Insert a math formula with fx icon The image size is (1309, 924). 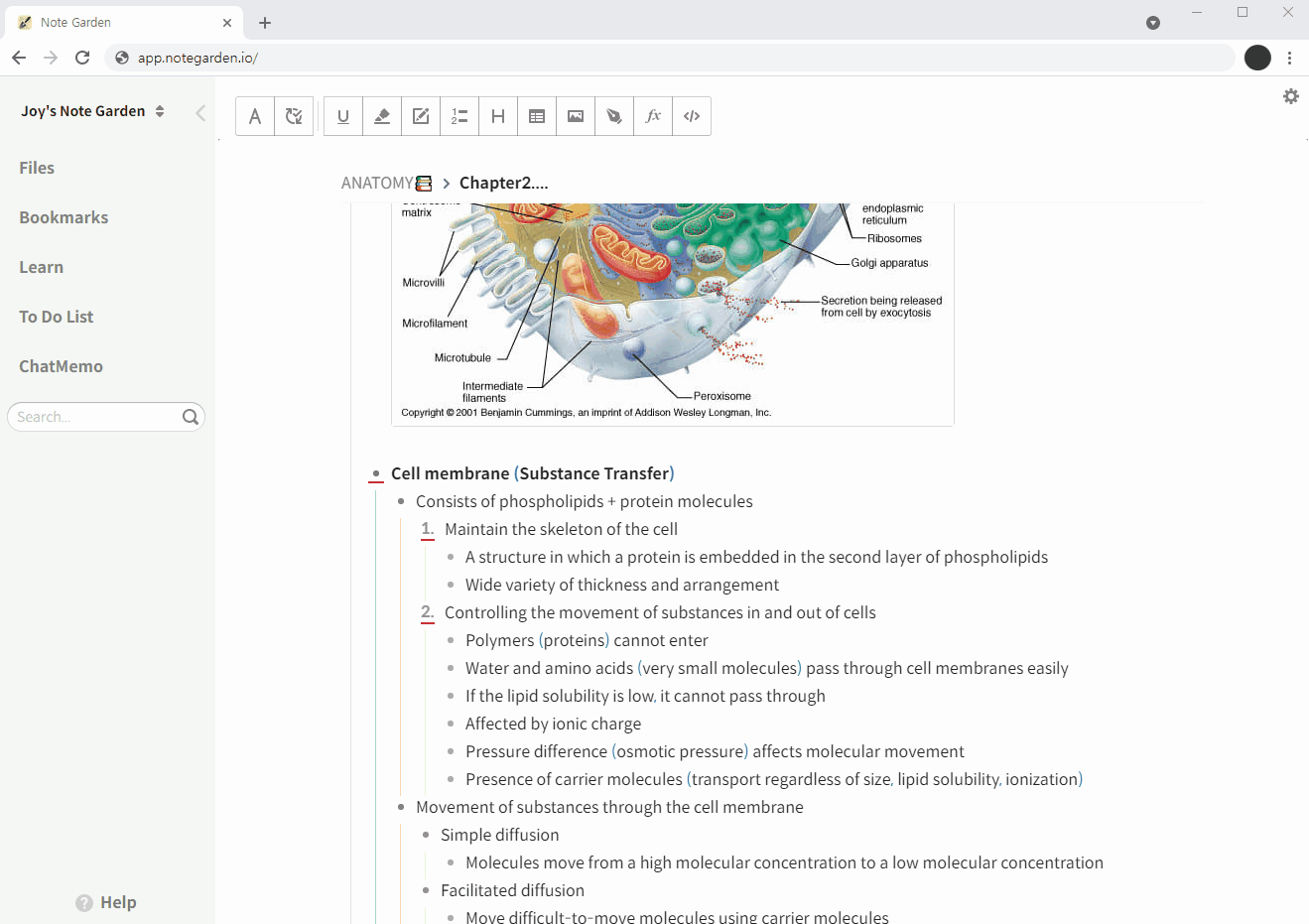pos(653,116)
